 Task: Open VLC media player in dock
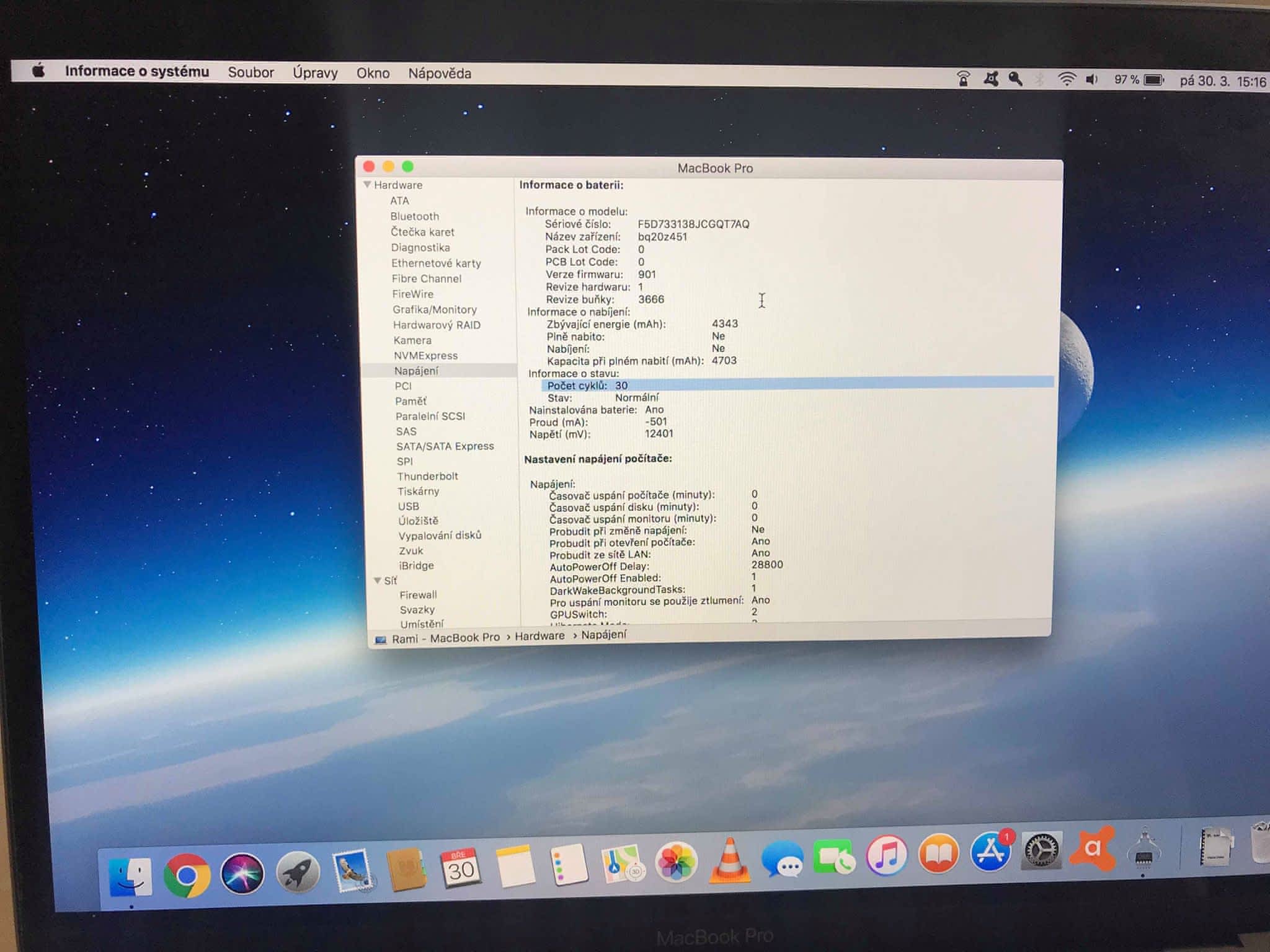729,861
